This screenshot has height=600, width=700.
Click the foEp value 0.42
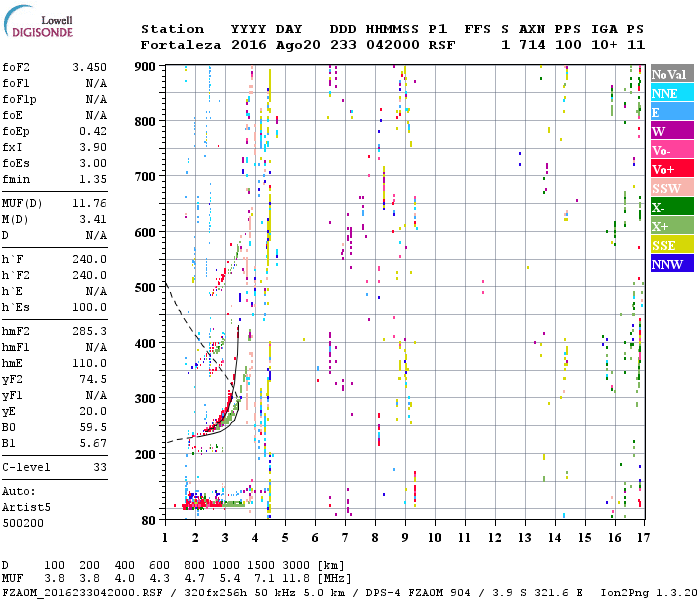coord(93,131)
